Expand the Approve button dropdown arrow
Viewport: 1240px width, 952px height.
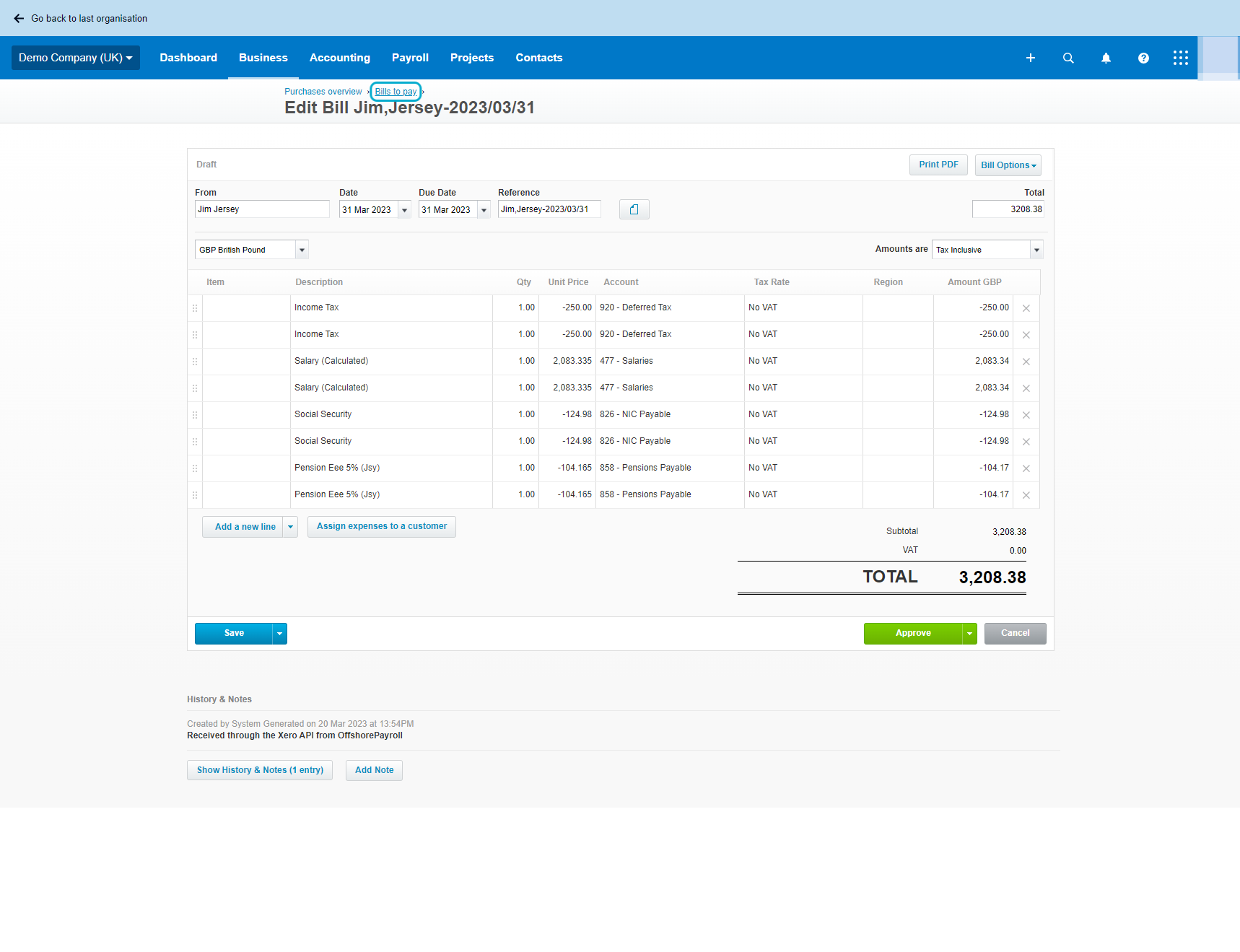[x=969, y=634]
